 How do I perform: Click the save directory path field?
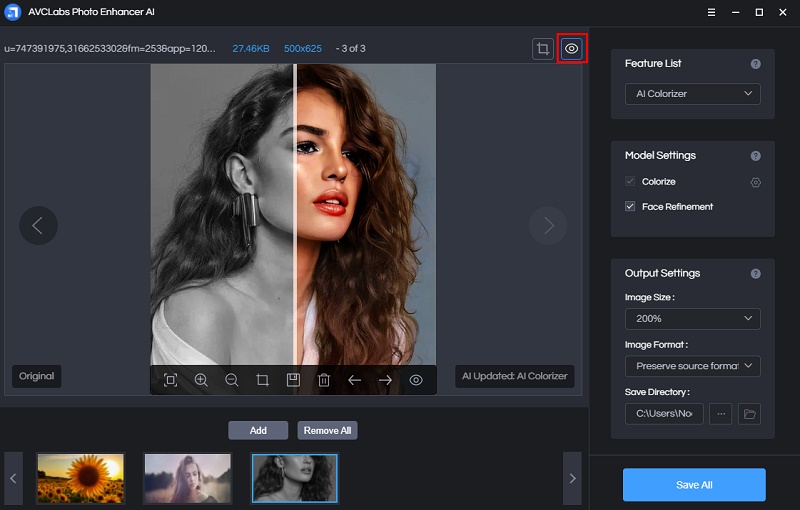(x=664, y=414)
